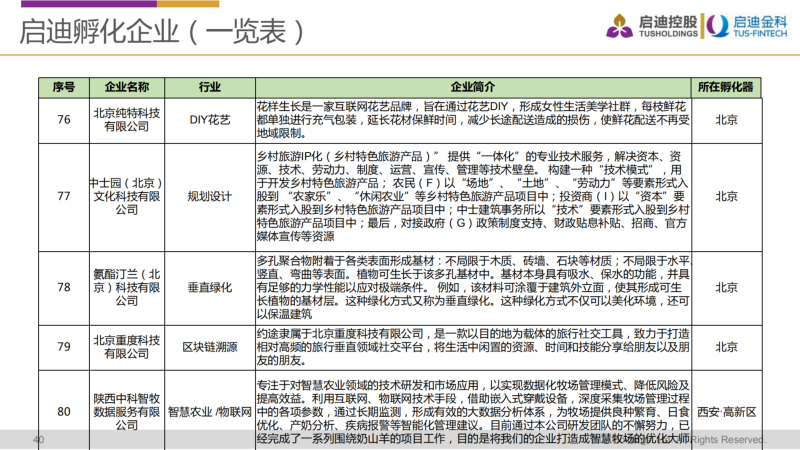800x450 pixels.
Task: Click the 智慧农业/物联网 industry cell
Action: (x=210, y=412)
